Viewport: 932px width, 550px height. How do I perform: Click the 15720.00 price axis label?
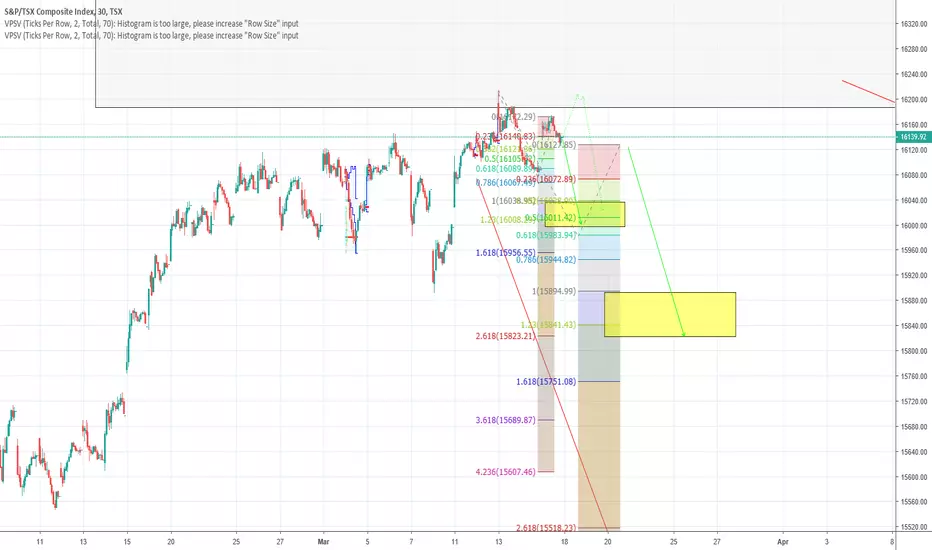point(914,401)
